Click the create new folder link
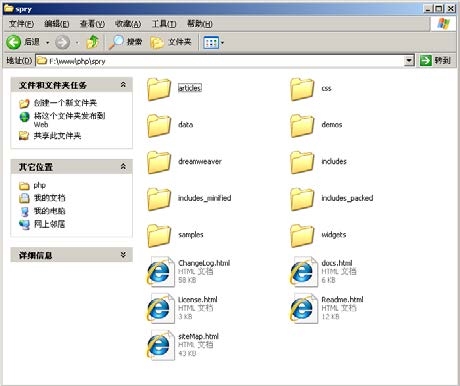The height and width of the screenshot is (386, 460). [x=65, y=103]
